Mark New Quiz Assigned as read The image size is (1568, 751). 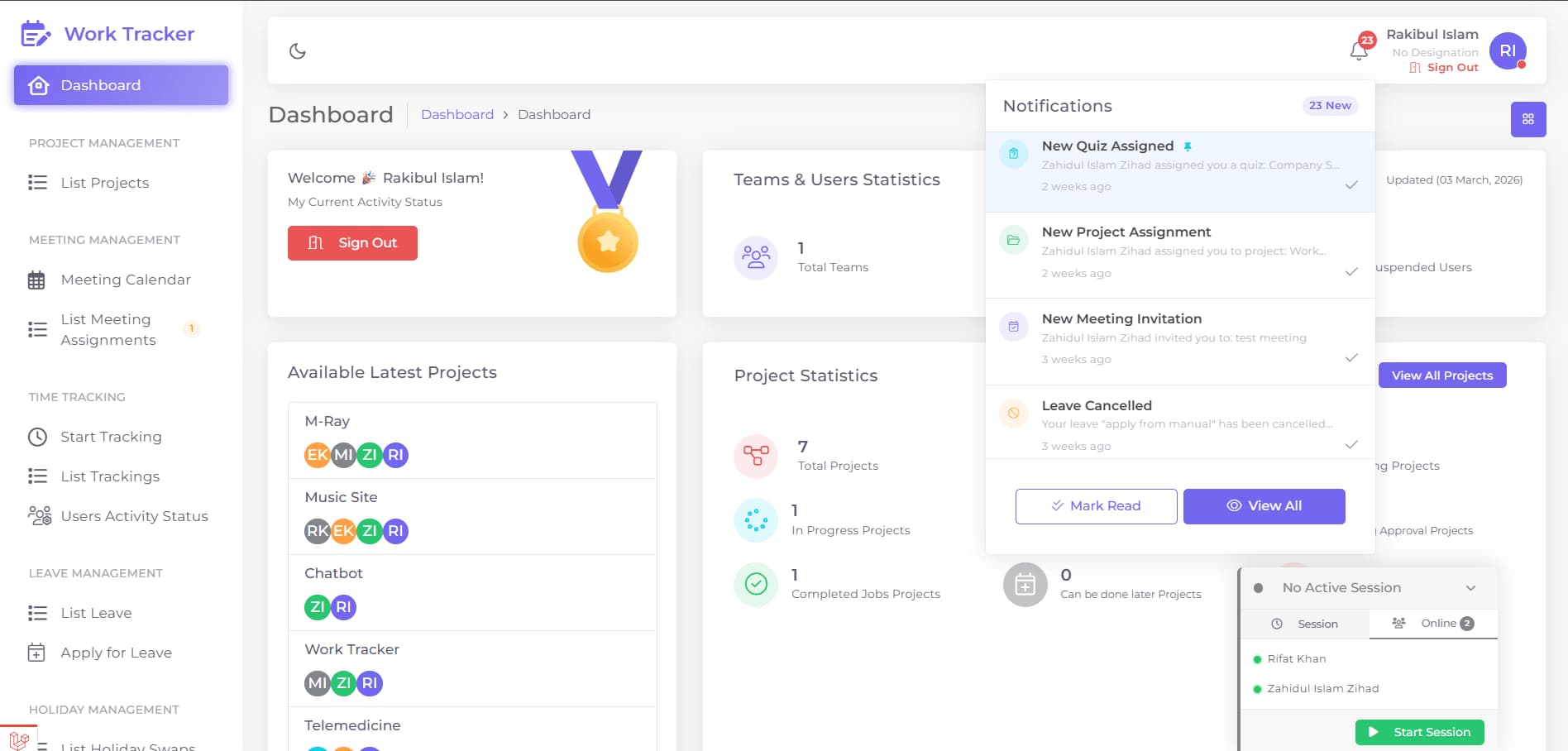coord(1351,185)
